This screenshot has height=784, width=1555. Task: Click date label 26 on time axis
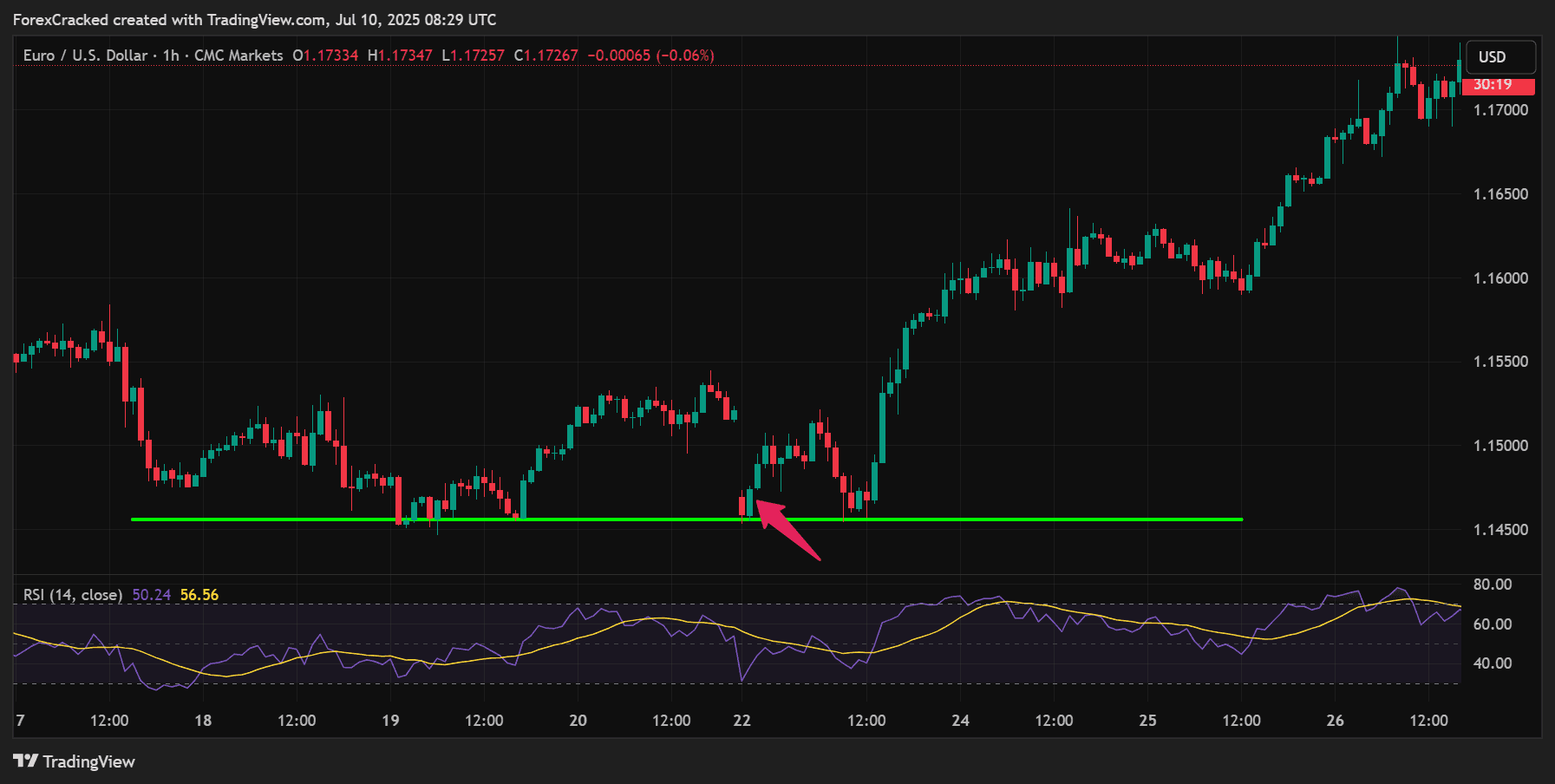point(1335,721)
